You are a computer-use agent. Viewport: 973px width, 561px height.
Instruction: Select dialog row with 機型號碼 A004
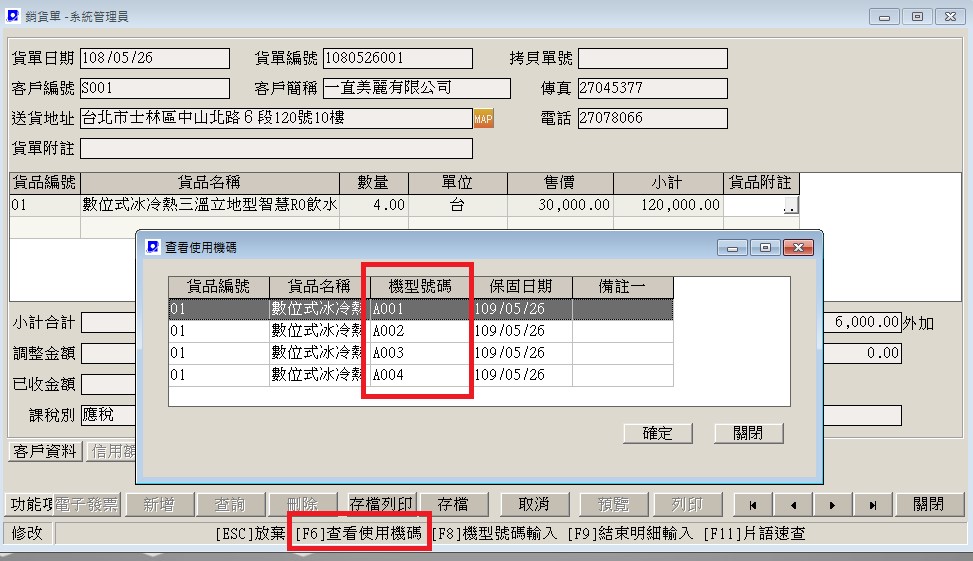(421, 375)
